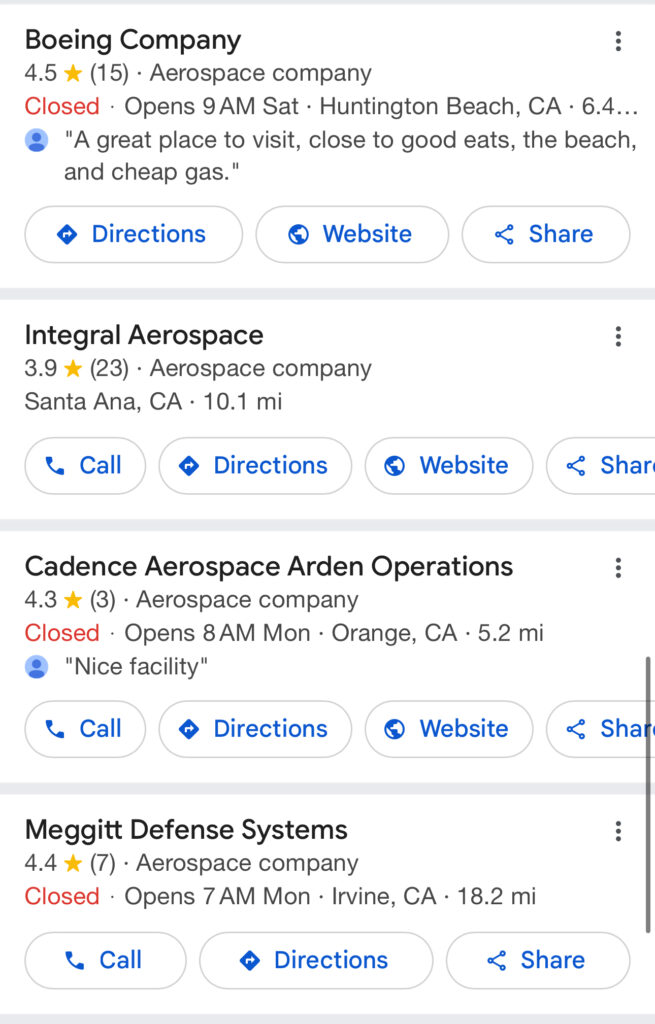
Task: Visit Boeing Company website
Action: tap(352, 234)
